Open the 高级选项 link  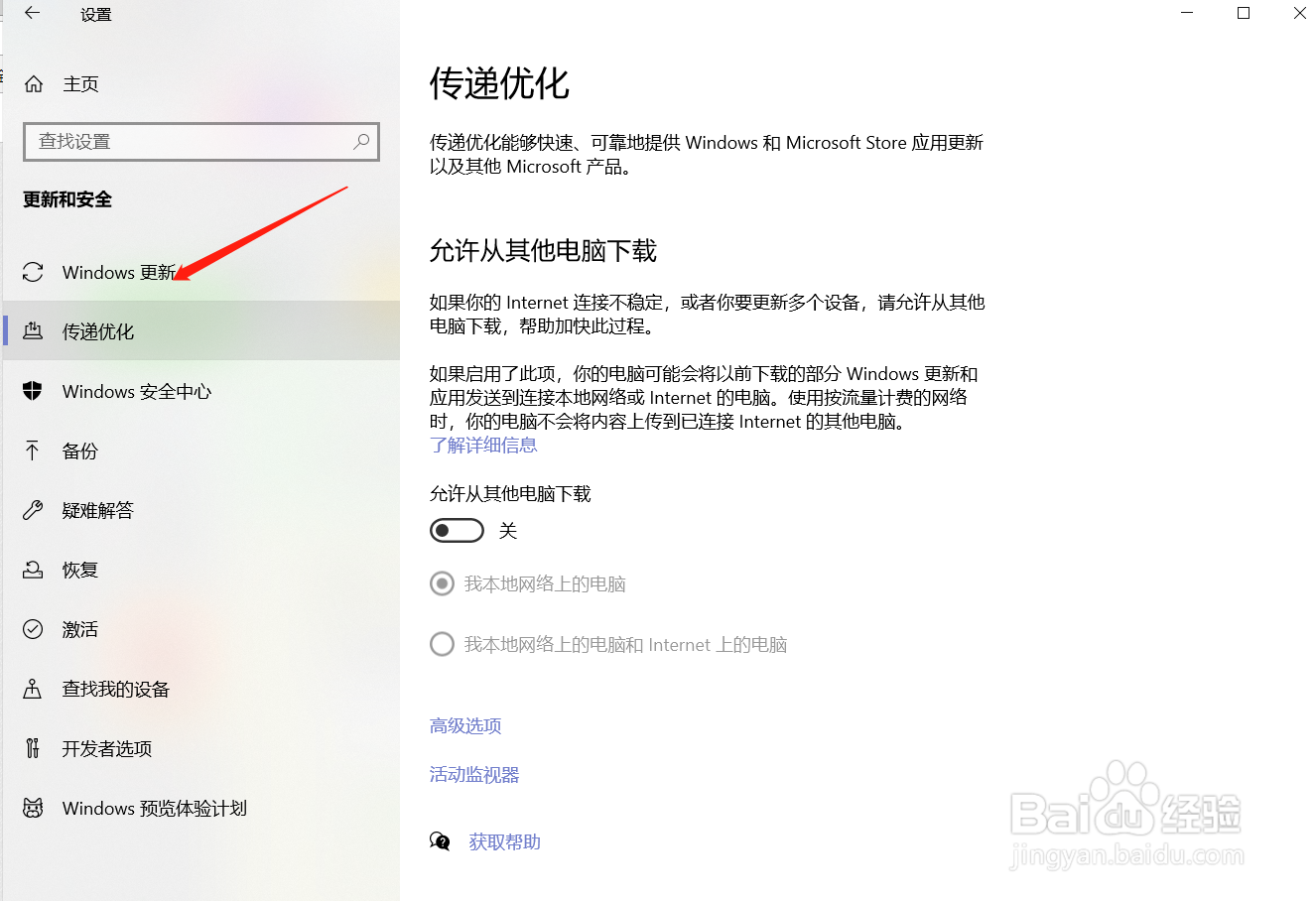click(465, 725)
